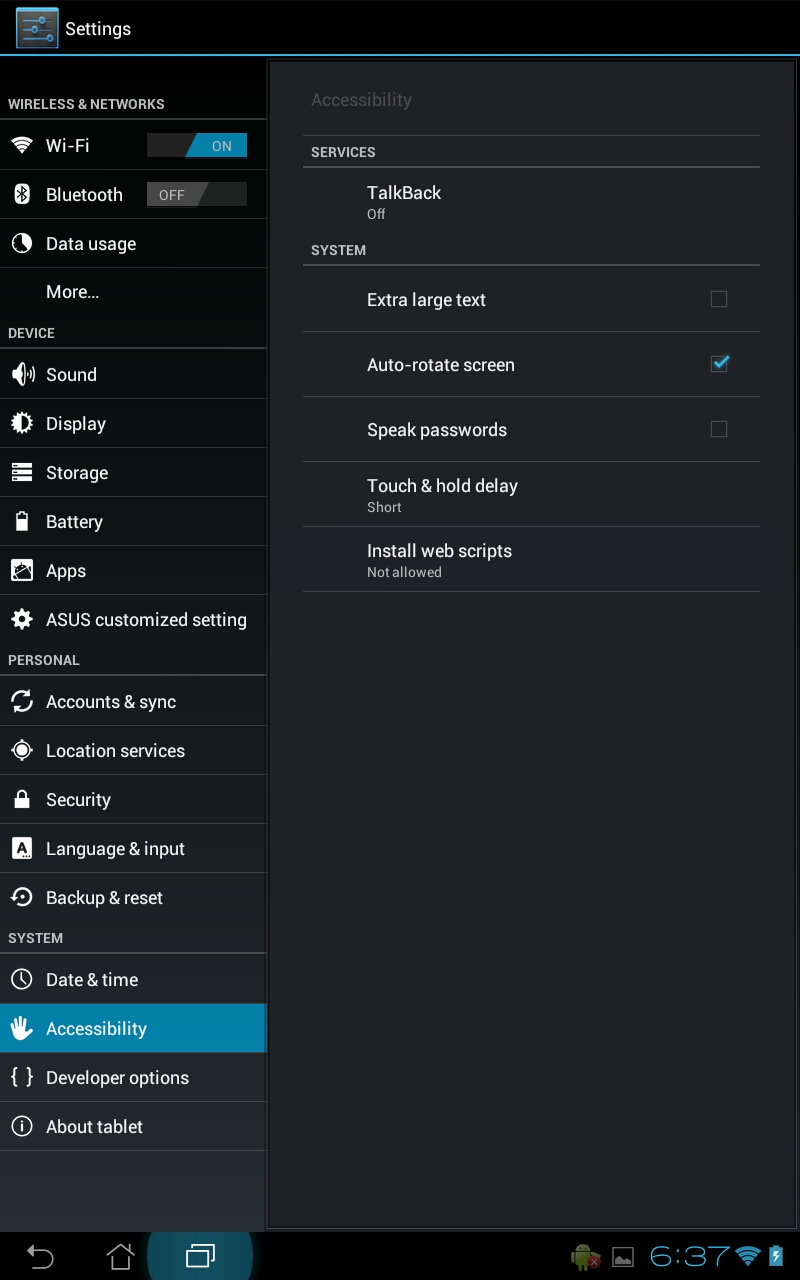This screenshot has width=800, height=1280.
Task: Expand More... wireless network options
Action: (x=73, y=292)
